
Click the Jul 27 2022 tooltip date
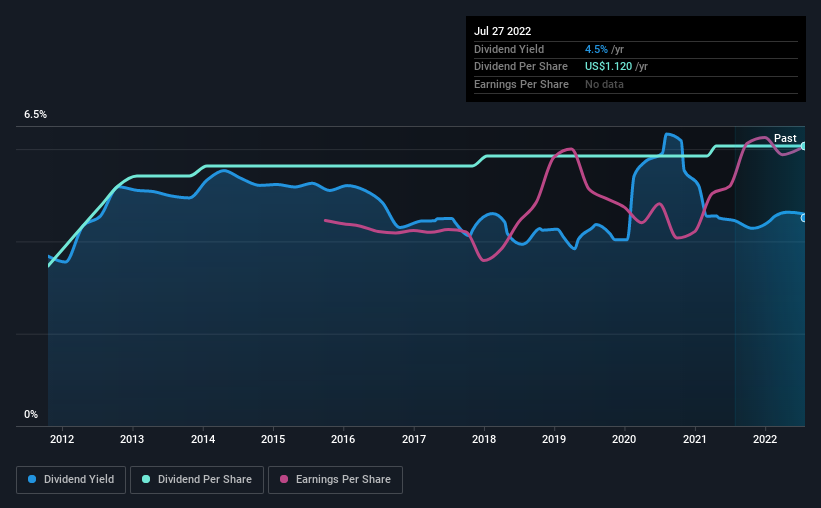[503, 31]
